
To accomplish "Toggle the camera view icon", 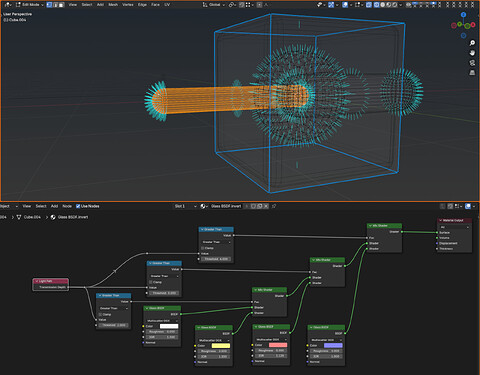I will [x=472, y=63].
